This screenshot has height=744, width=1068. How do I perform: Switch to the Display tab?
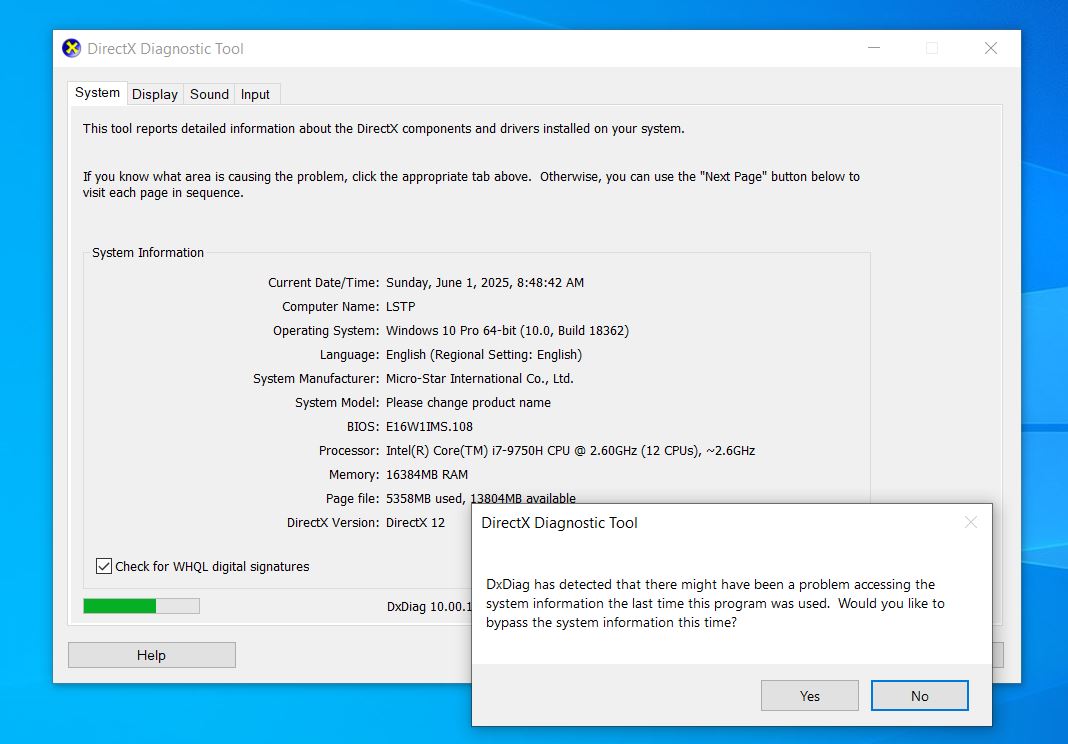(155, 94)
